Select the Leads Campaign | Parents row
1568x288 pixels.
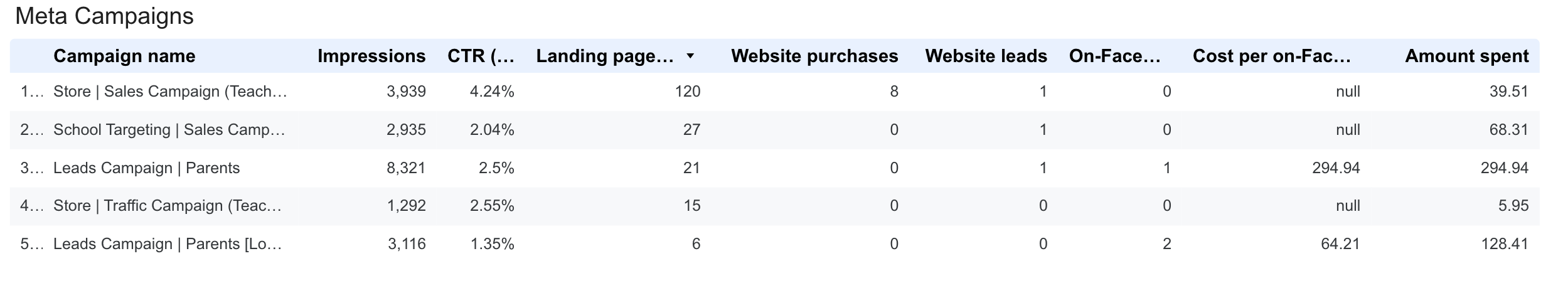coord(146,168)
